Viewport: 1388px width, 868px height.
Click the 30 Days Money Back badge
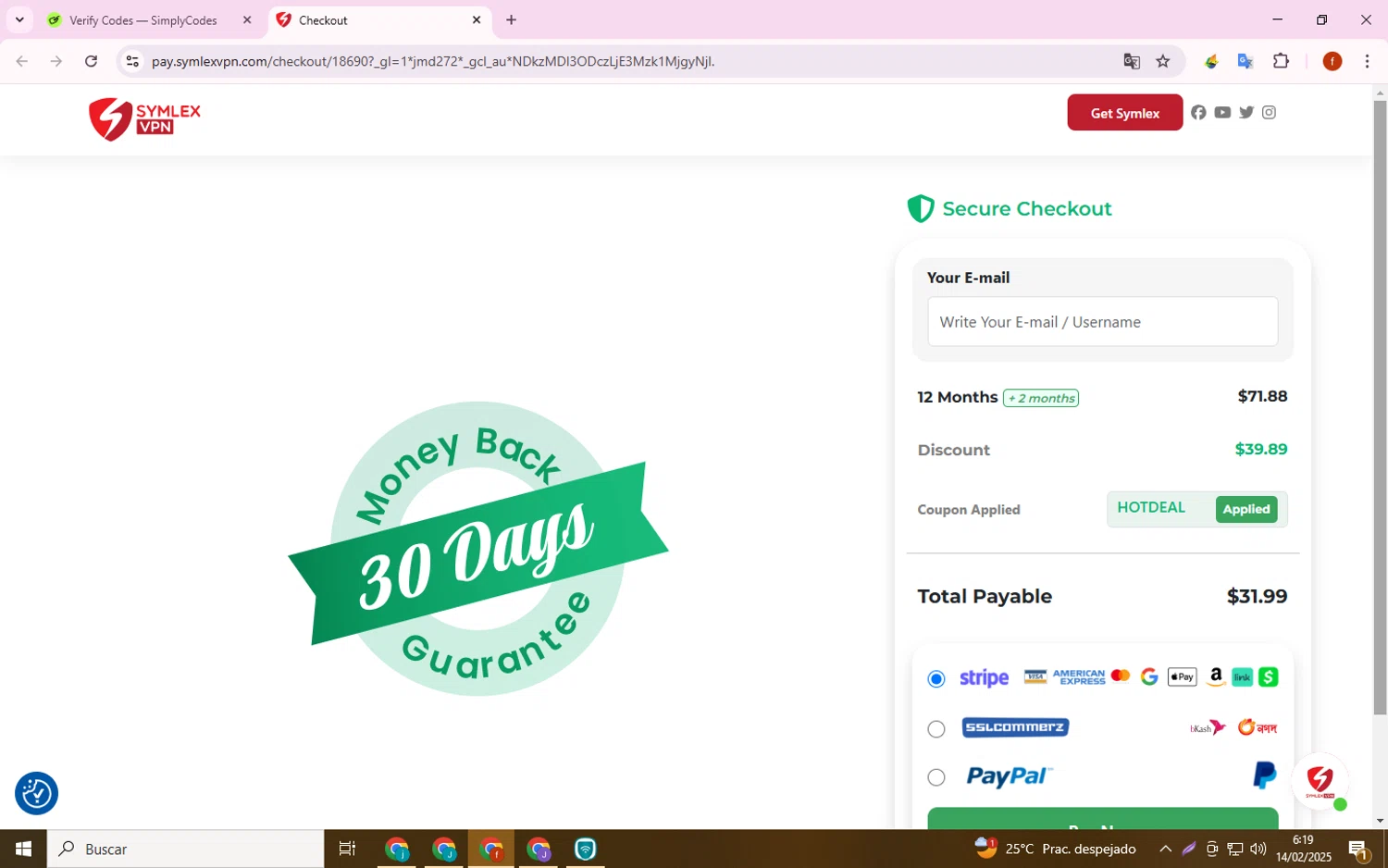[477, 548]
